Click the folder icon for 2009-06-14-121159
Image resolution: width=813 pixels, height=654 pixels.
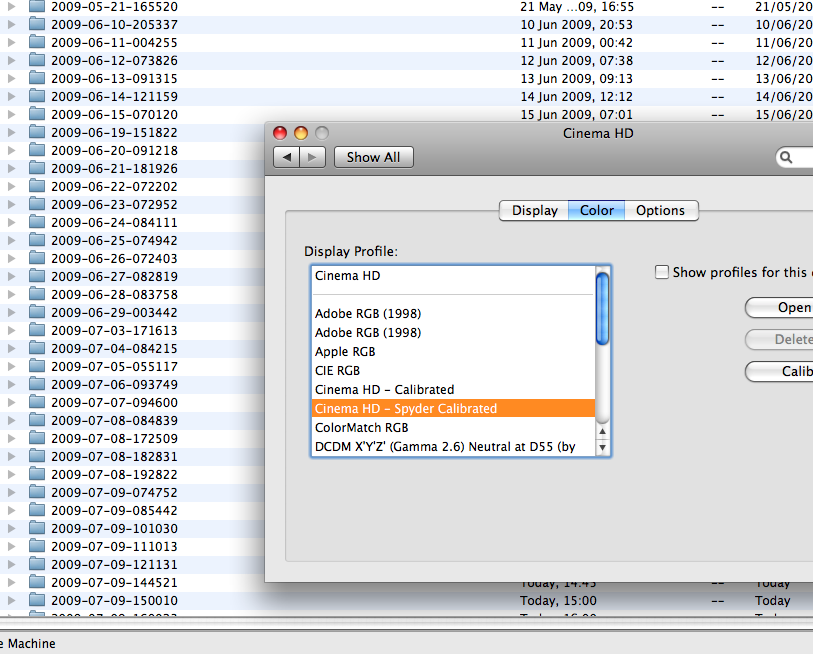coord(37,96)
